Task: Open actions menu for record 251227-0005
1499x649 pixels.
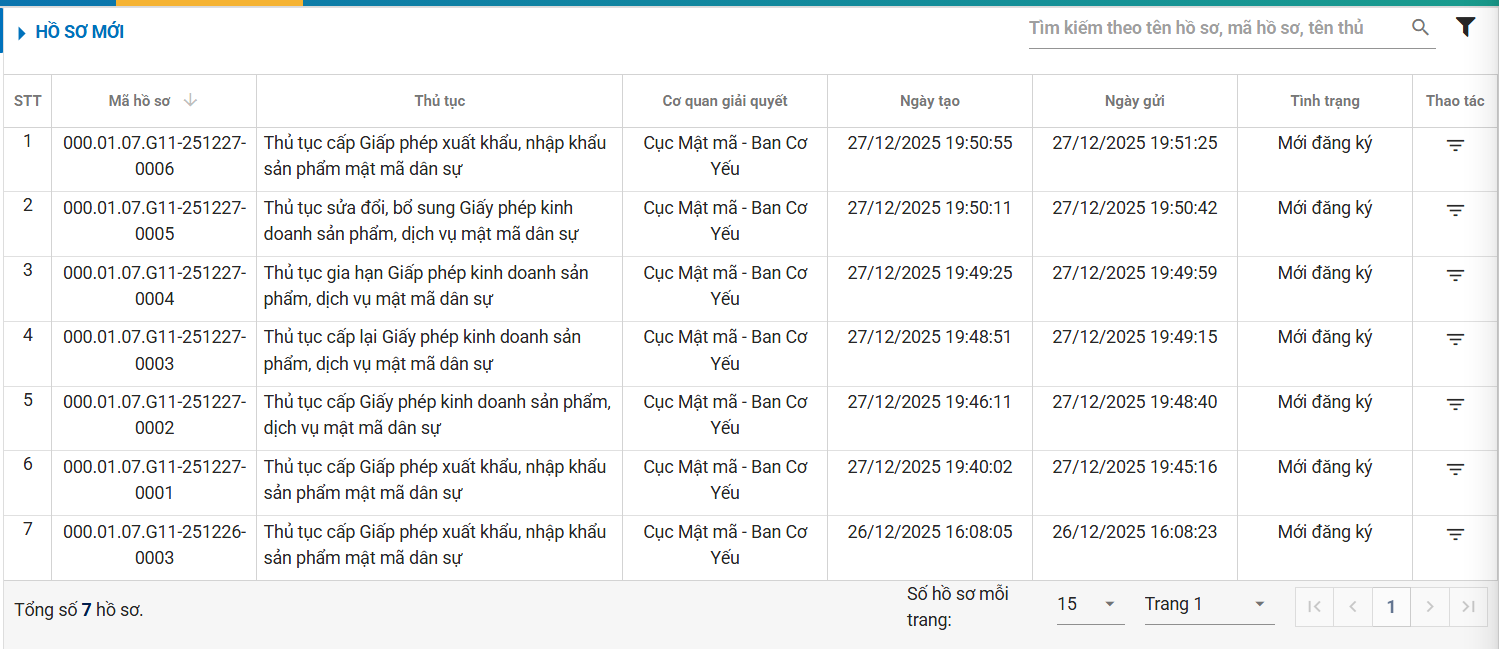Action: (x=1455, y=210)
